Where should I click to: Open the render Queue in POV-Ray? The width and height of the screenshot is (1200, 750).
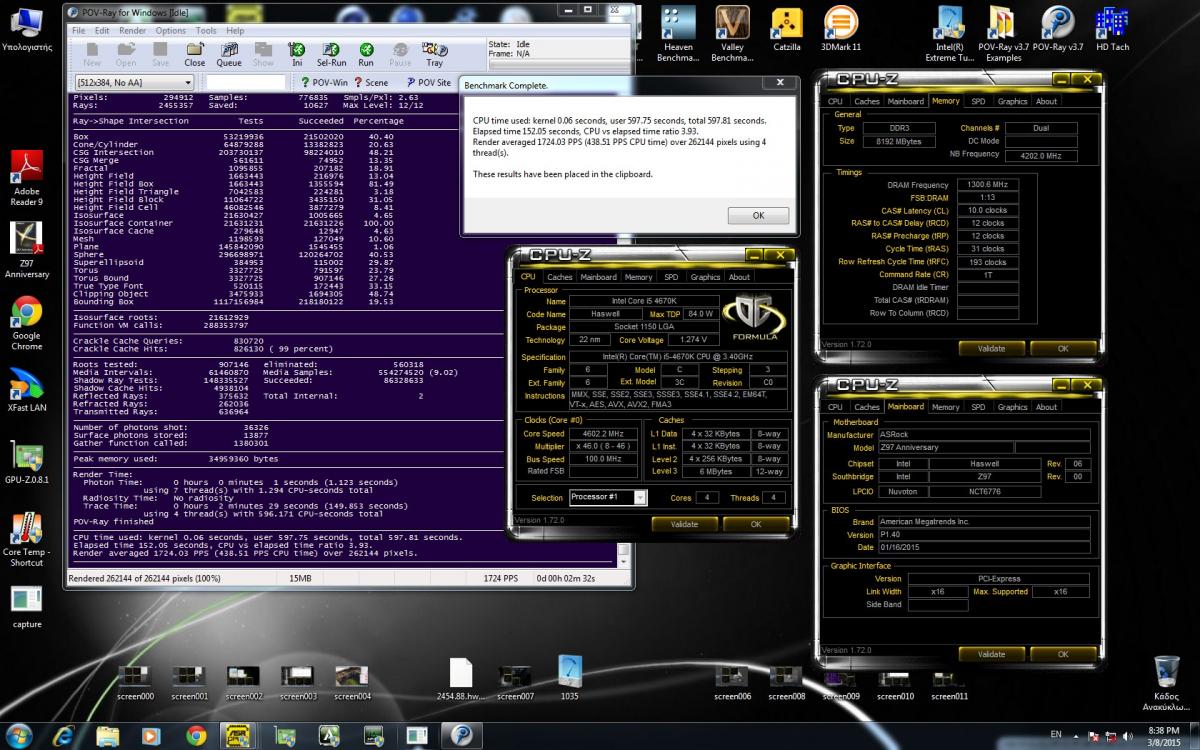(229, 54)
